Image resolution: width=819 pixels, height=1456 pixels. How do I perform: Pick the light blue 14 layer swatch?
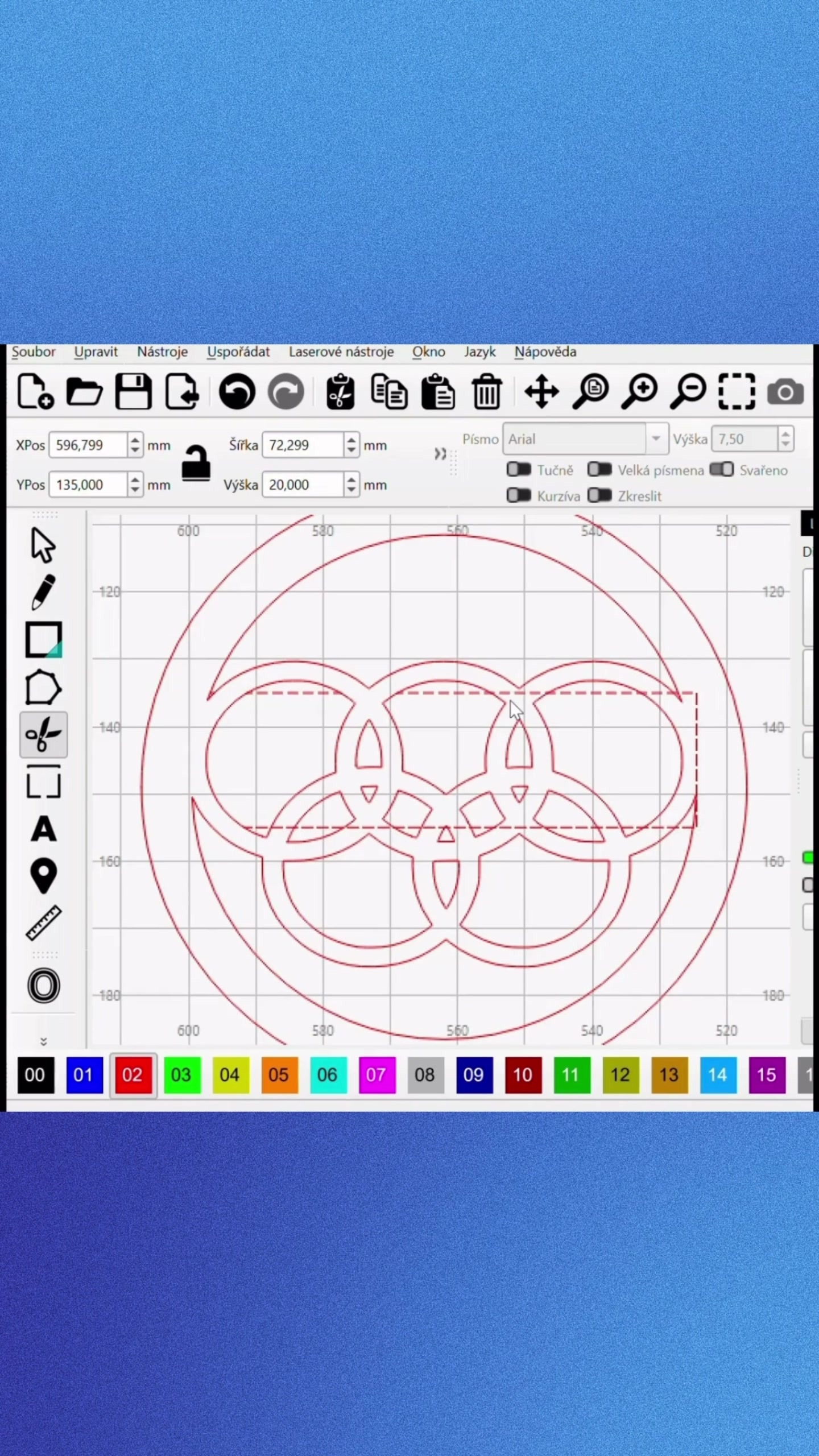718,1075
